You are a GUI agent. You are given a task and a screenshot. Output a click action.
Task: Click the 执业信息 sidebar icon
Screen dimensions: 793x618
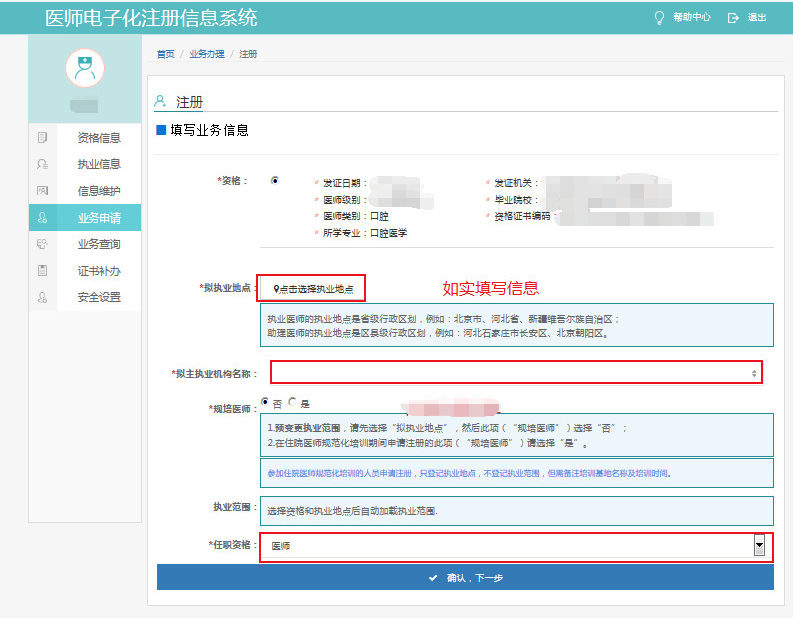click(42, 164)
